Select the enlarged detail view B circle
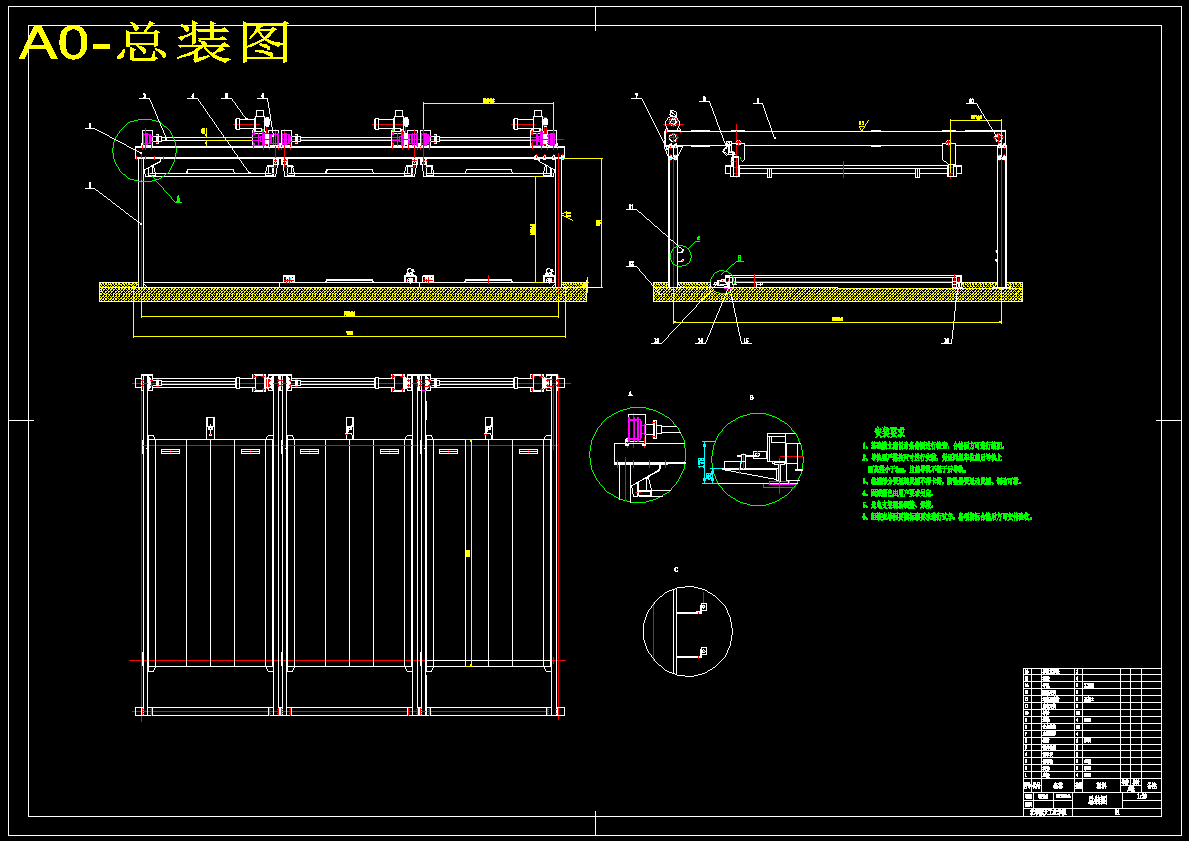This screenshot has width=1189, height=841. [757, 460]
